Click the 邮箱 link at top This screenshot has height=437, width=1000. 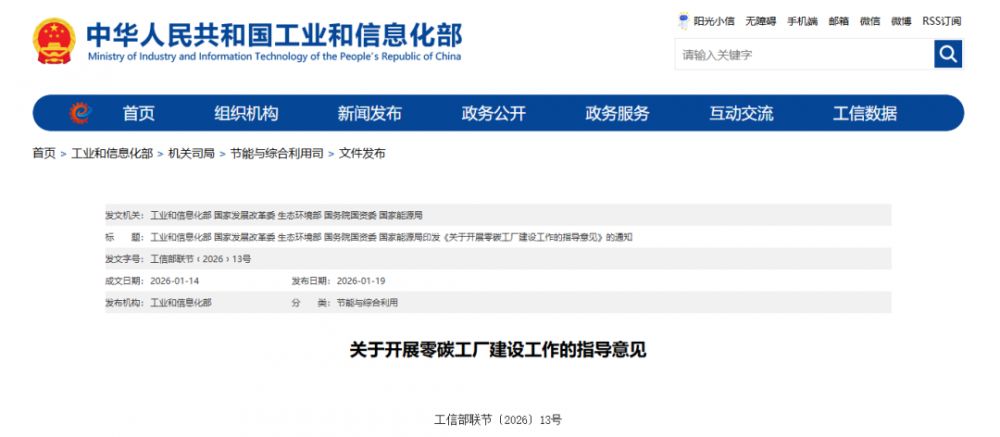point(838,21)
